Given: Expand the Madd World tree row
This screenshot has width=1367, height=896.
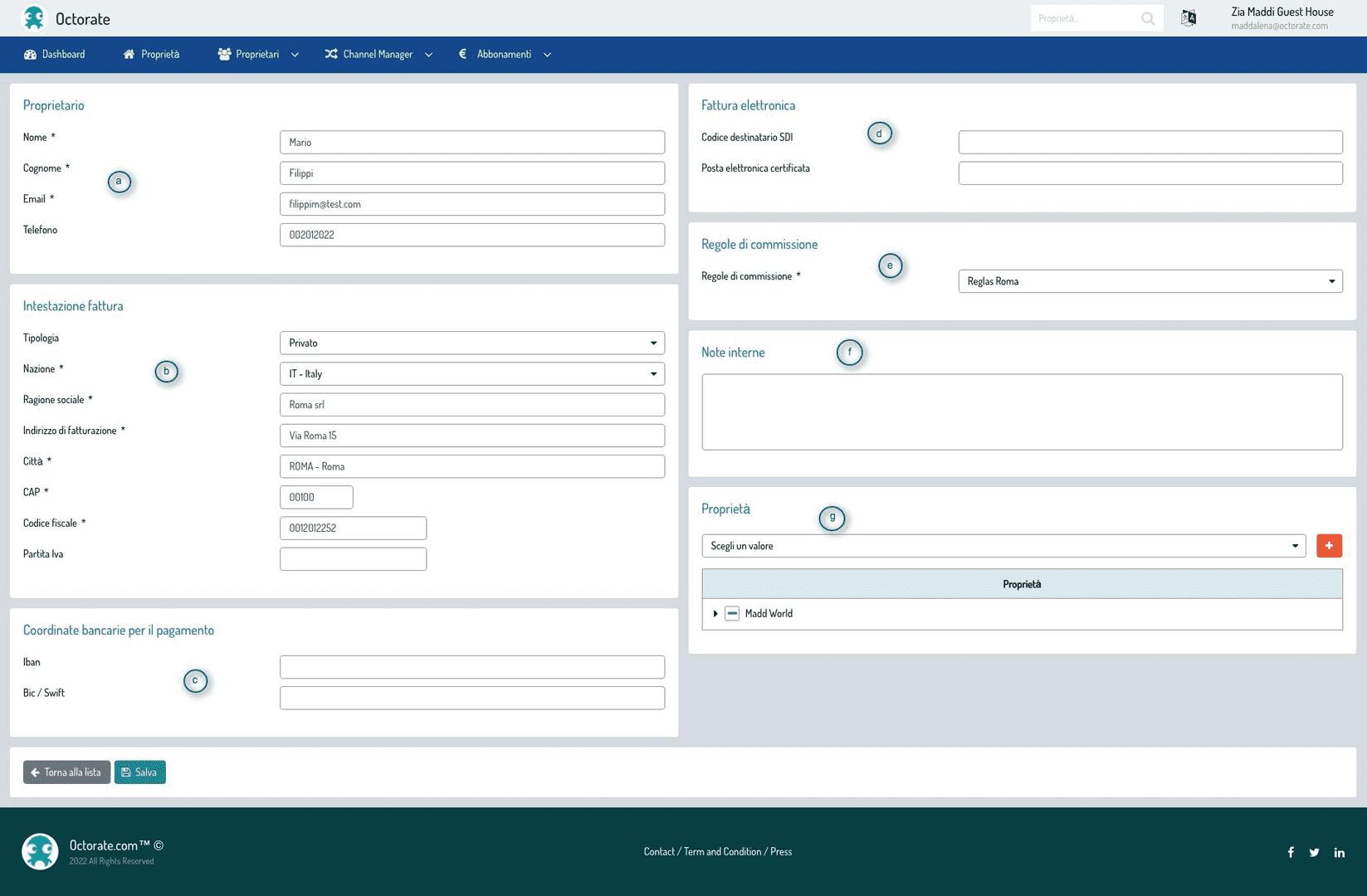Looking at the screenshot, I should (715, 614).
